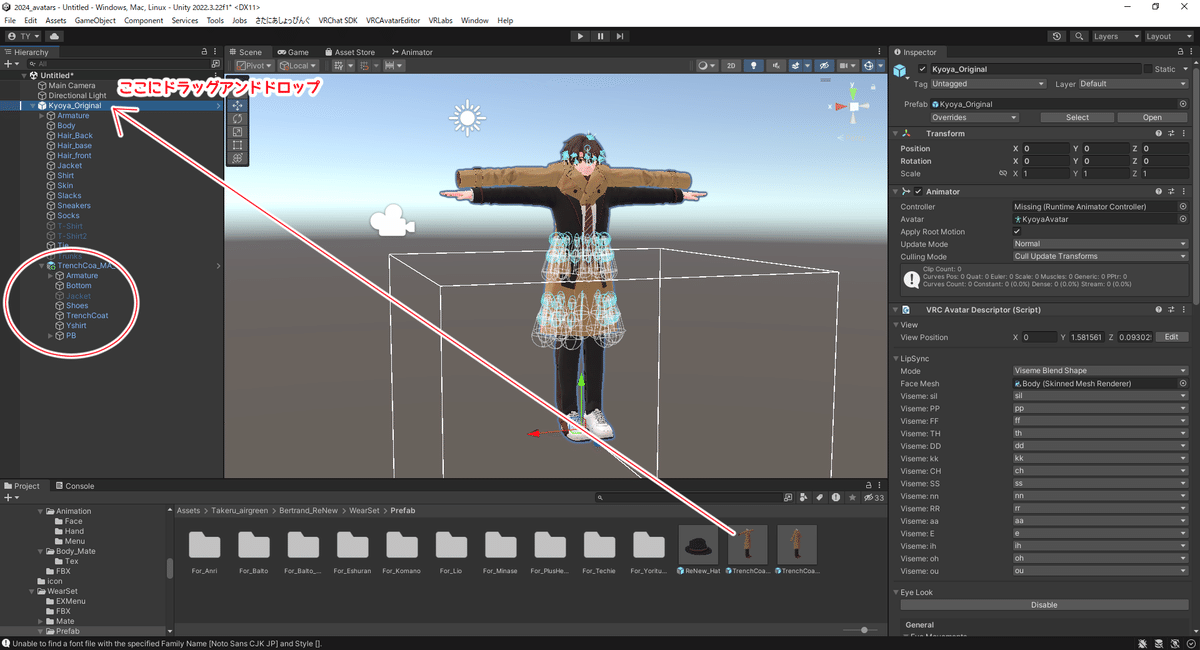
Task: Open the Culling Mode dropdown
Action: [1100, 256]
